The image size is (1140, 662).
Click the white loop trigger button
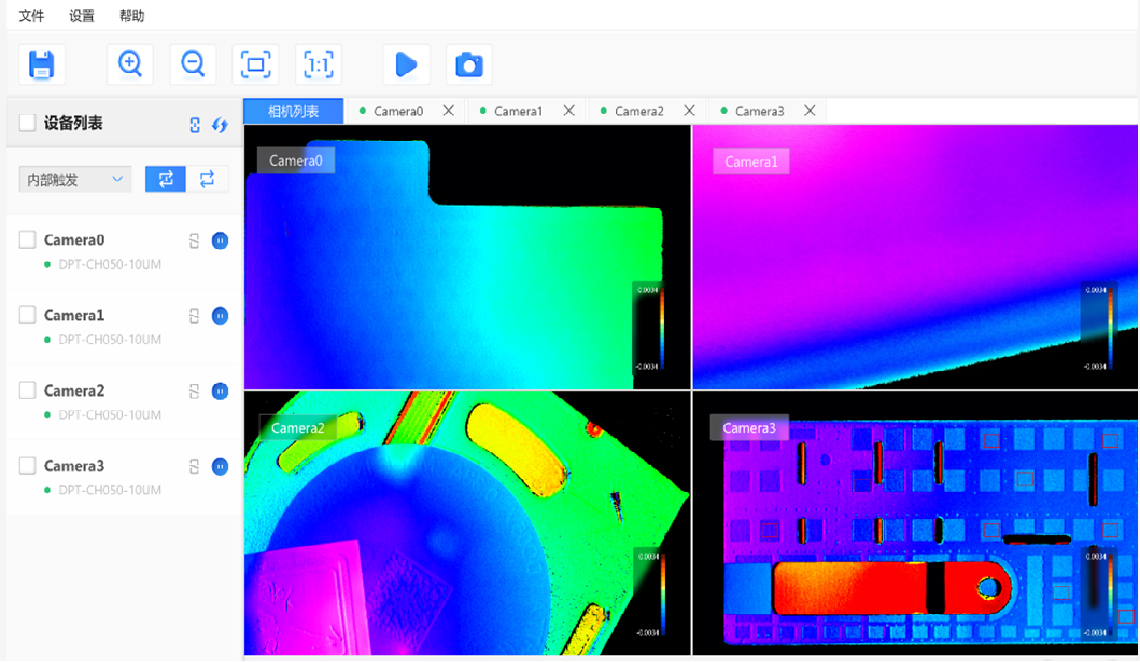207,179
